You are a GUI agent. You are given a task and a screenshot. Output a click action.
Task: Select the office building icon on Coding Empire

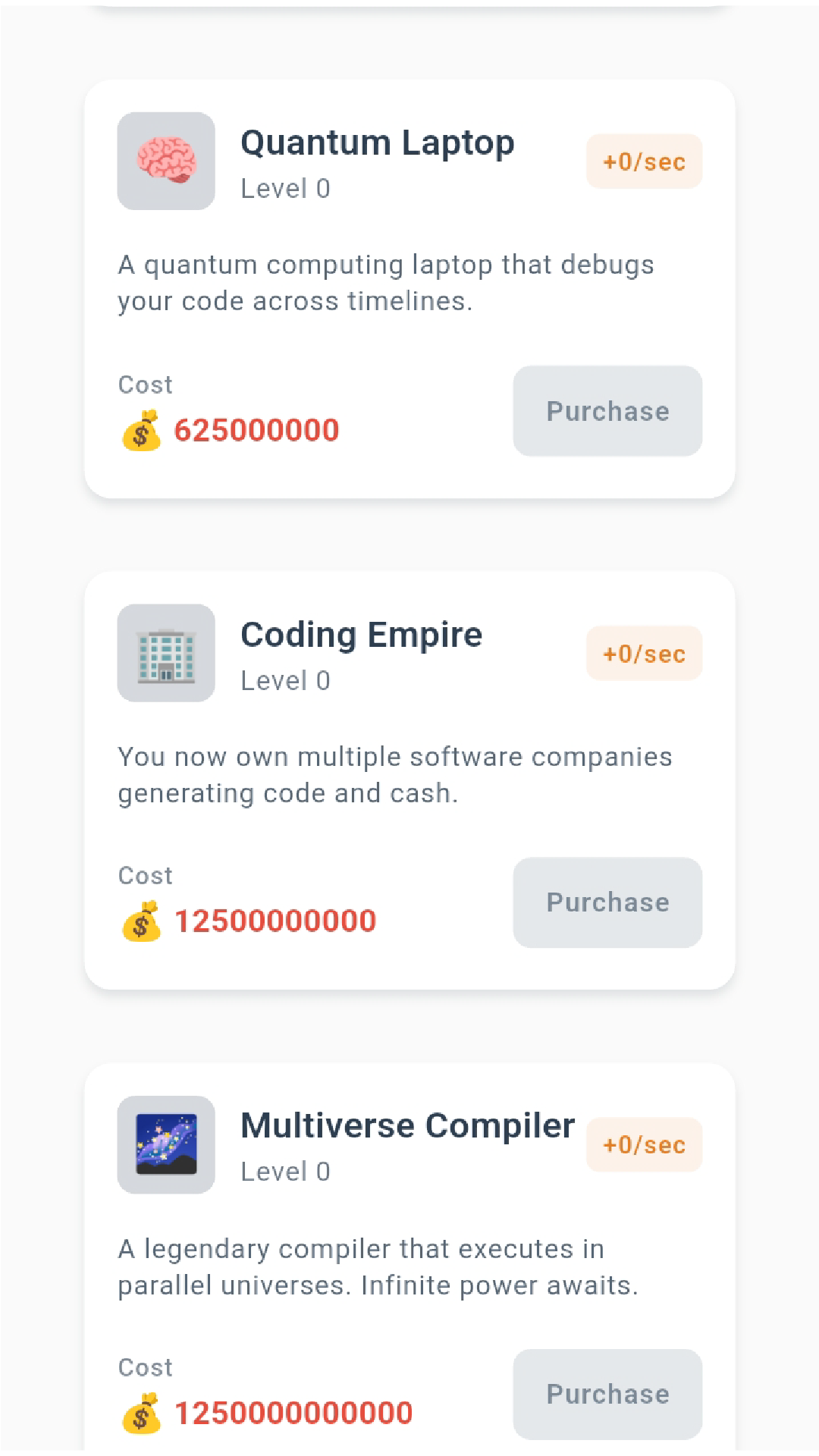click(x=165, y=652)
